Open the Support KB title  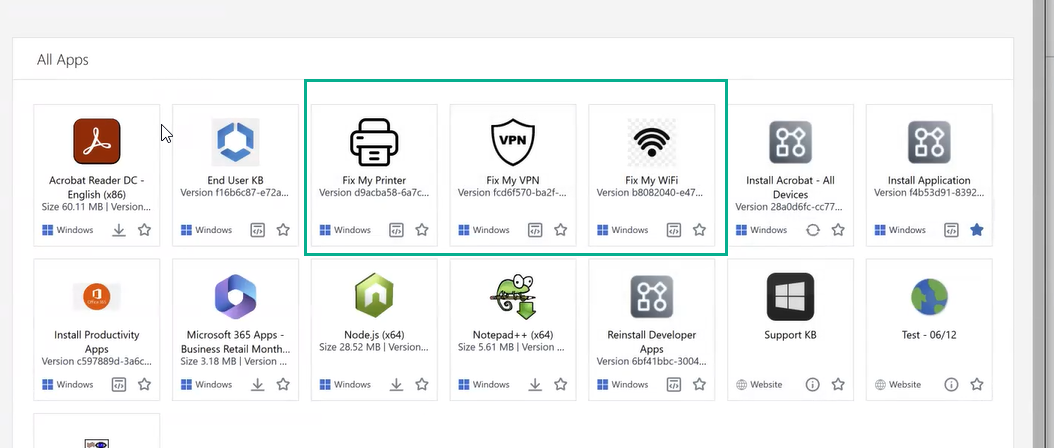tap(790, 335)
